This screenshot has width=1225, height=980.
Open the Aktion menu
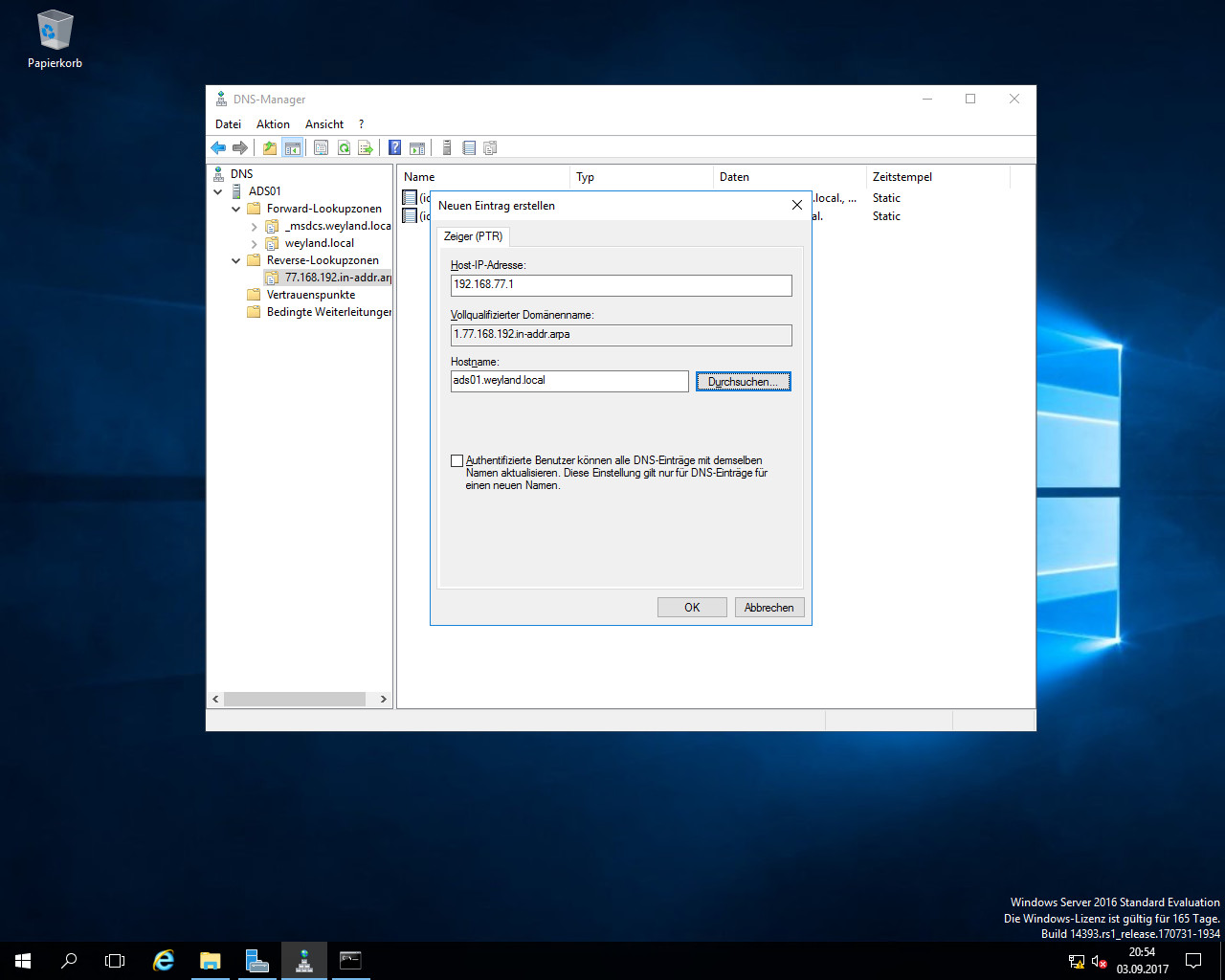tap(273, 124)
